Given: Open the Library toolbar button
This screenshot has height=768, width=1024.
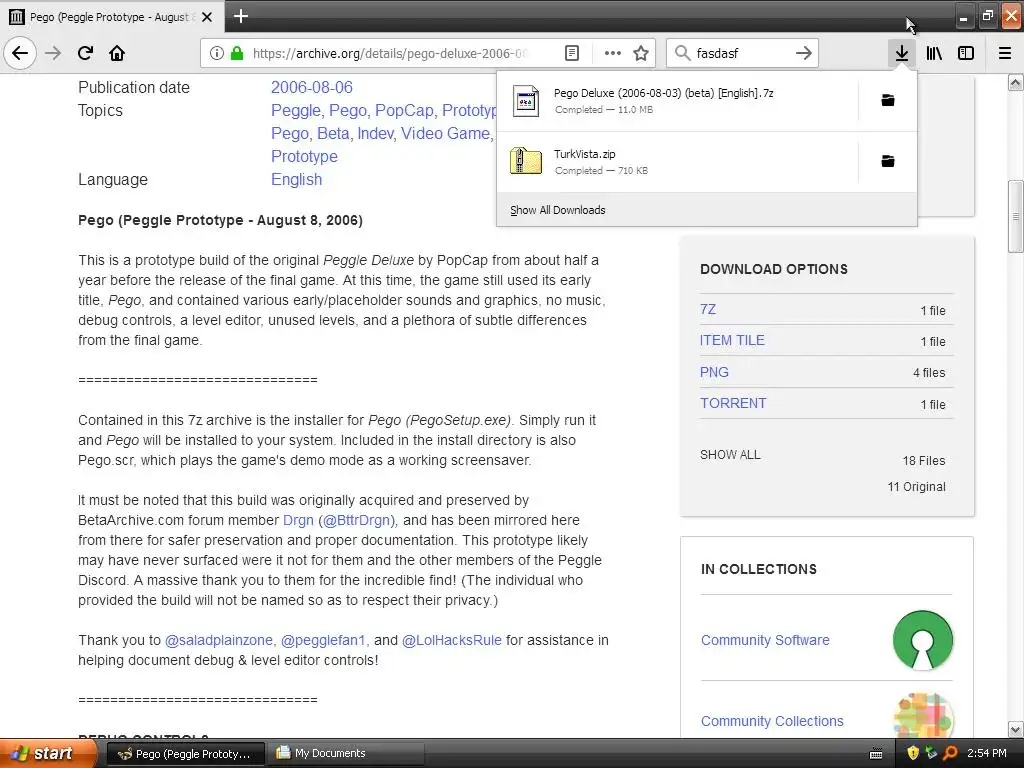Looking at the screenshot, I should [934, 53].
